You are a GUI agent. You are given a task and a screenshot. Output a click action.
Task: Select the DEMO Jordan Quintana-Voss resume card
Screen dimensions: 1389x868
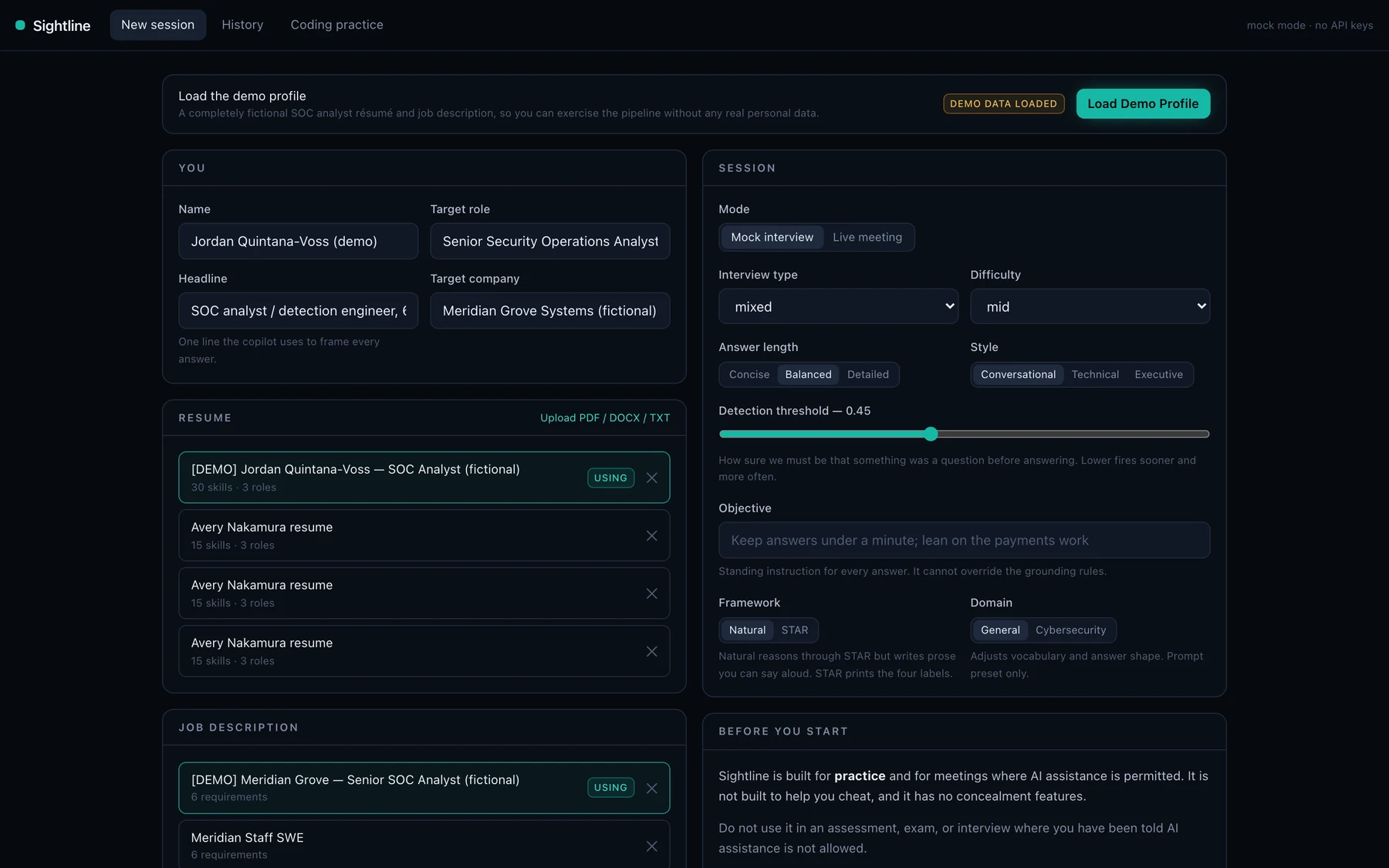(x=424, y=478)
